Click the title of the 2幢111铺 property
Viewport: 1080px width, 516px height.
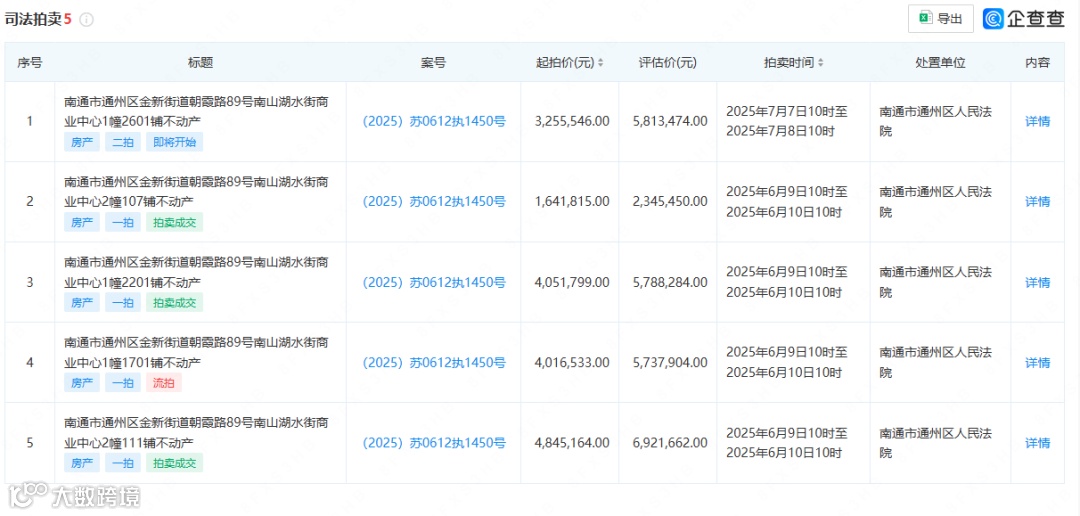[196, 433]
